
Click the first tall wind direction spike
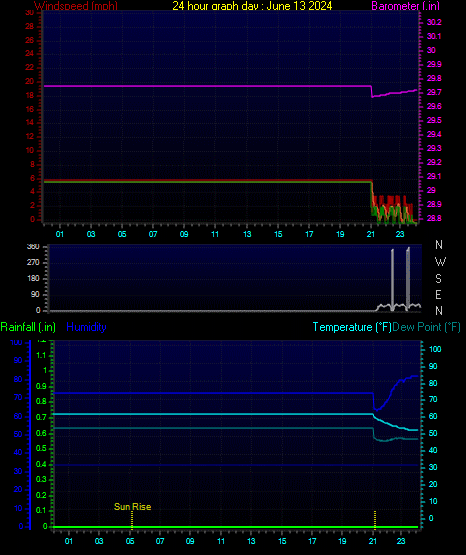click(x=392, y=280)
